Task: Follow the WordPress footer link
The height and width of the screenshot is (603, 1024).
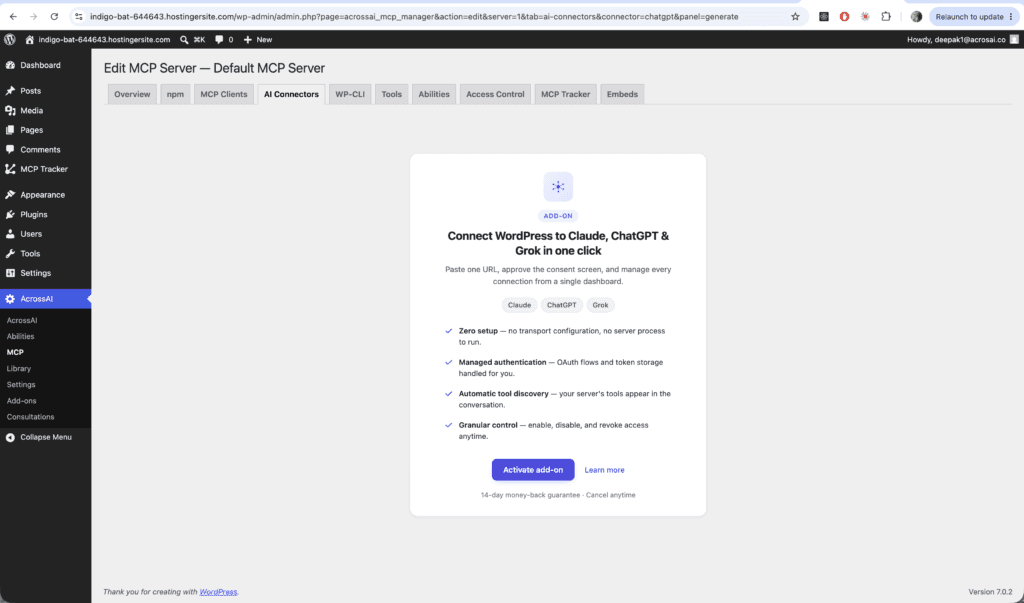Action: [218, 592]
